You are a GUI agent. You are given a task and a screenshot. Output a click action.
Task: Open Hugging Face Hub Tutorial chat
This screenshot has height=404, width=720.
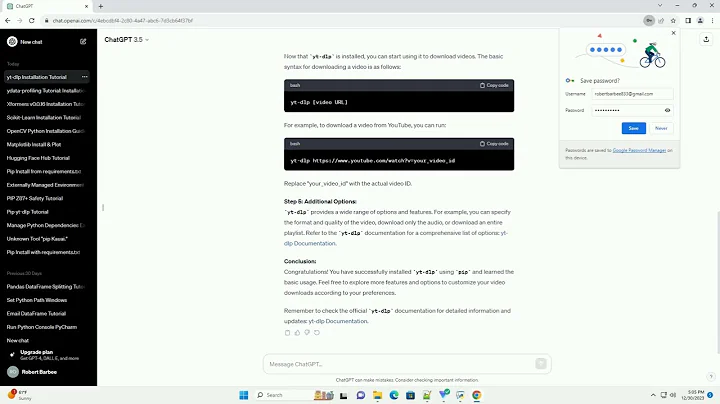click(47, 158)
